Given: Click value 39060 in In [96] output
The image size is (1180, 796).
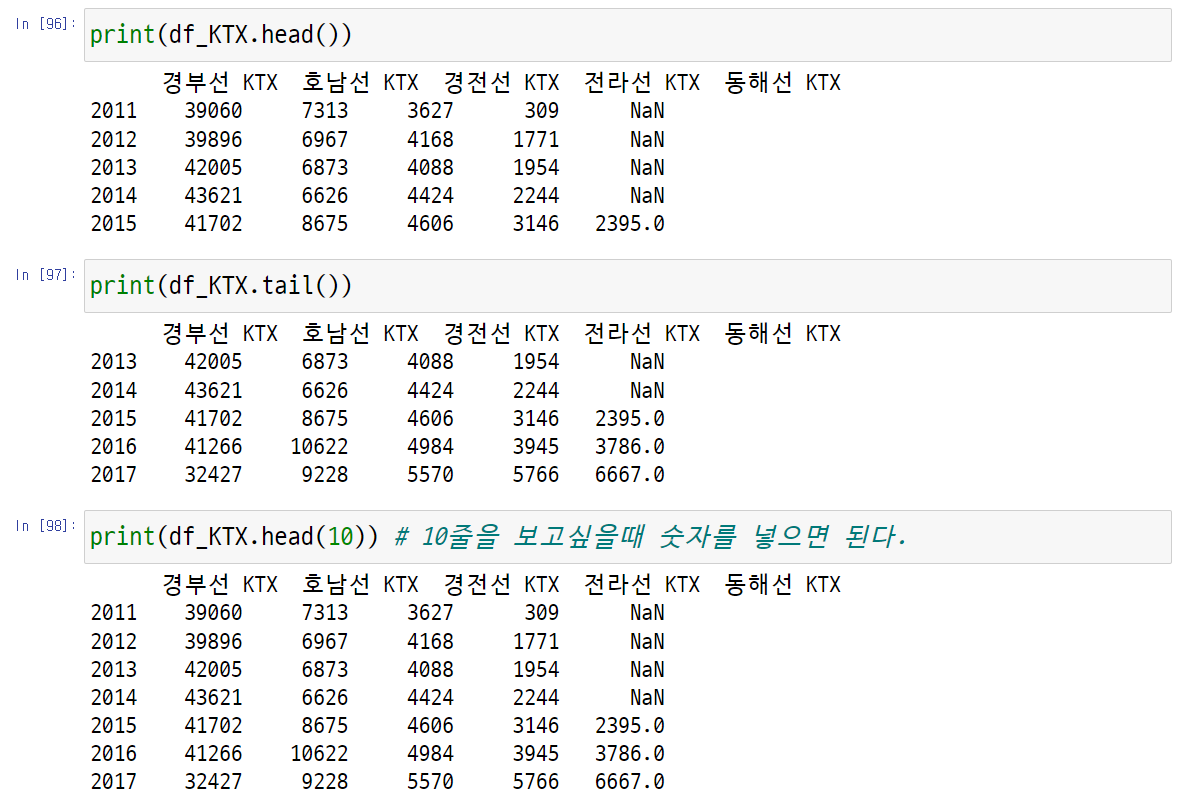Looking at the screenshot, I should 214,111.
